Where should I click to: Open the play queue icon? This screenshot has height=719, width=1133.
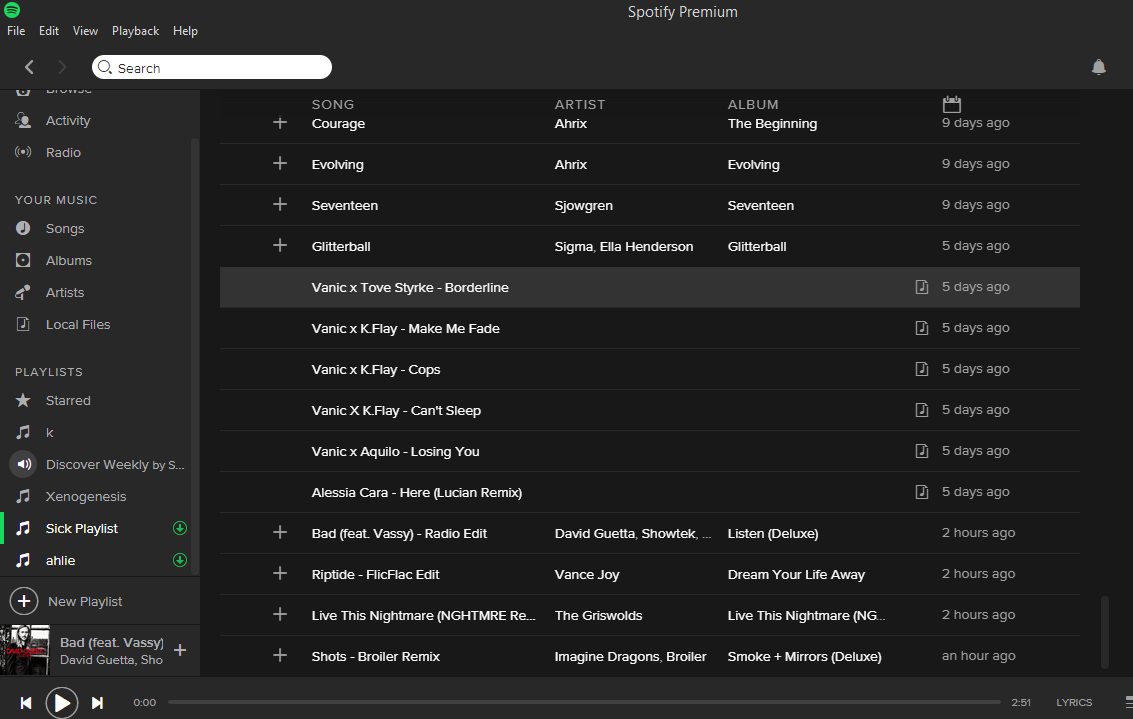click(x=1129, y=702)
